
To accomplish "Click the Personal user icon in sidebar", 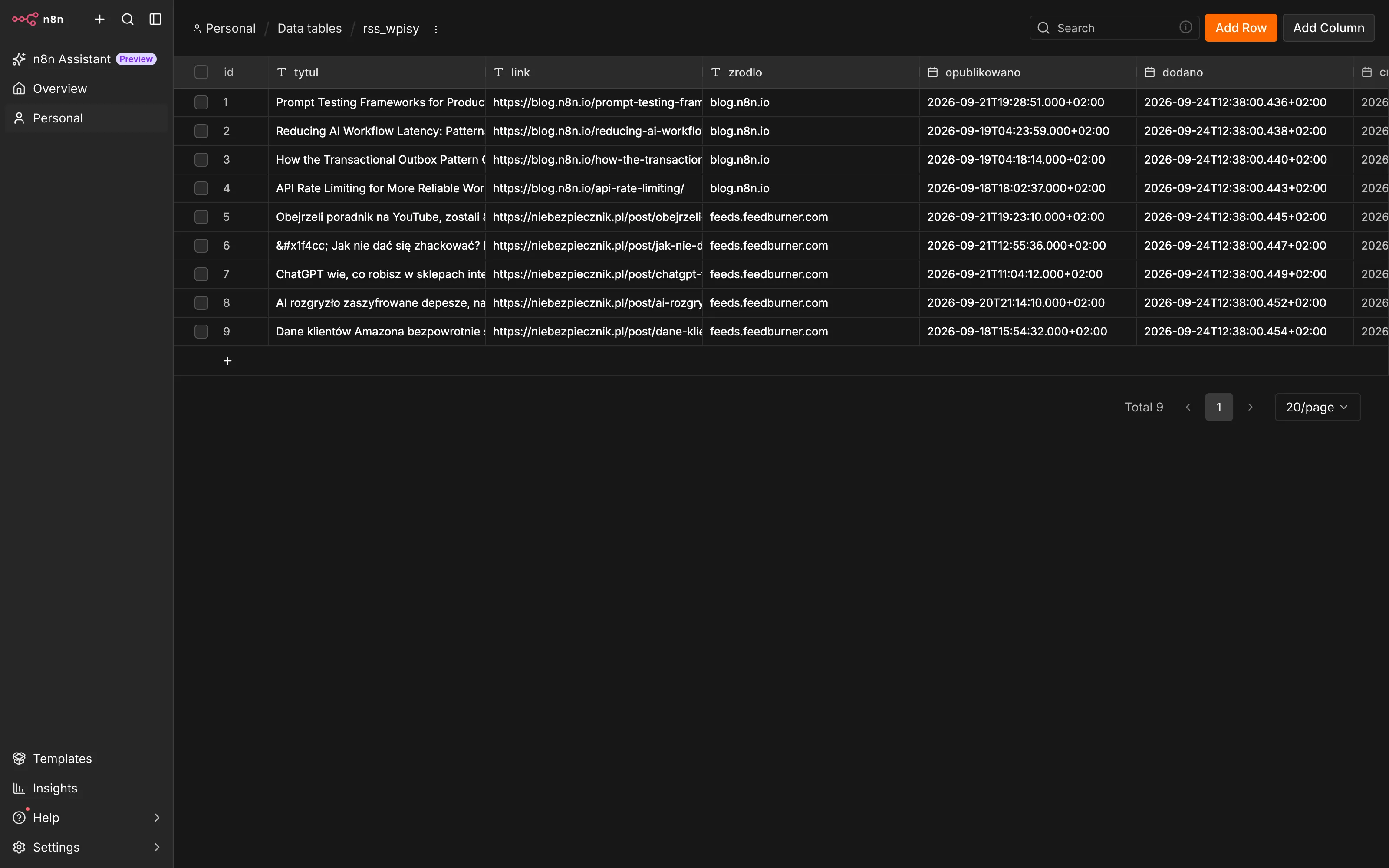I will 19,118.
